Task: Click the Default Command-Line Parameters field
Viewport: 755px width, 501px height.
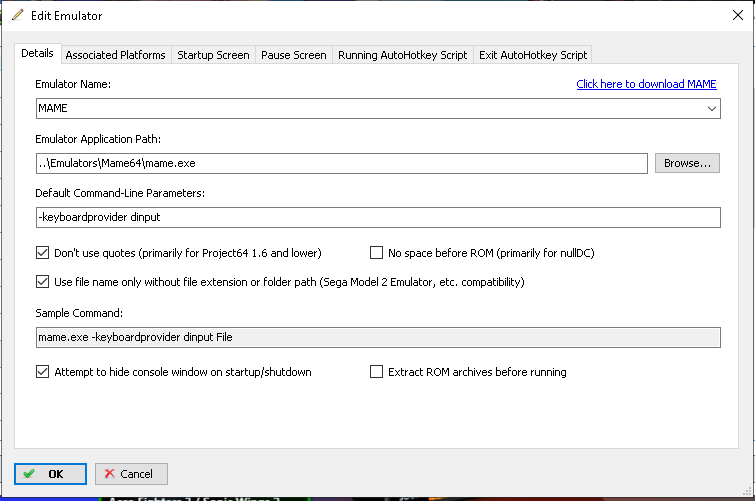Action: tap(378, 217)
